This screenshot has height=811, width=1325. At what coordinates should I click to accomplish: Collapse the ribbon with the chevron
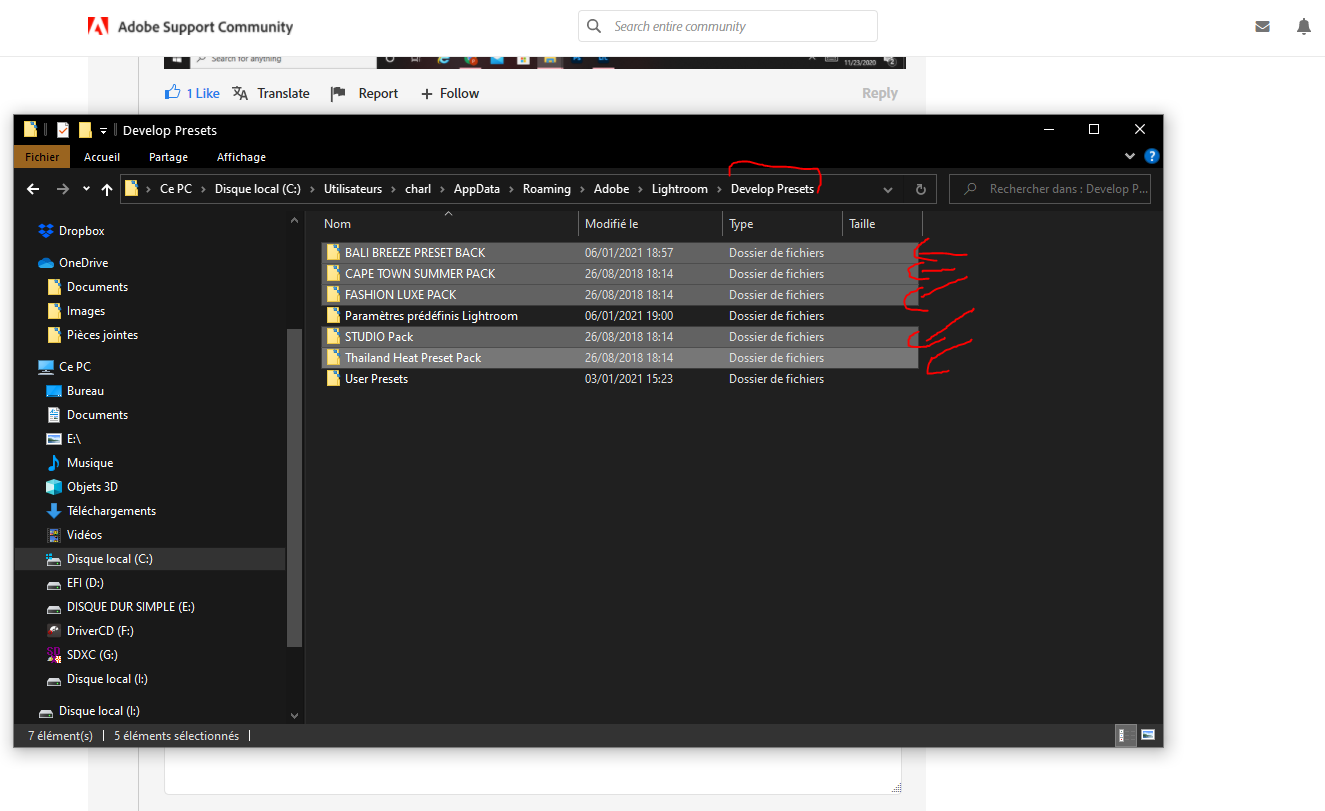point(1129,156)
